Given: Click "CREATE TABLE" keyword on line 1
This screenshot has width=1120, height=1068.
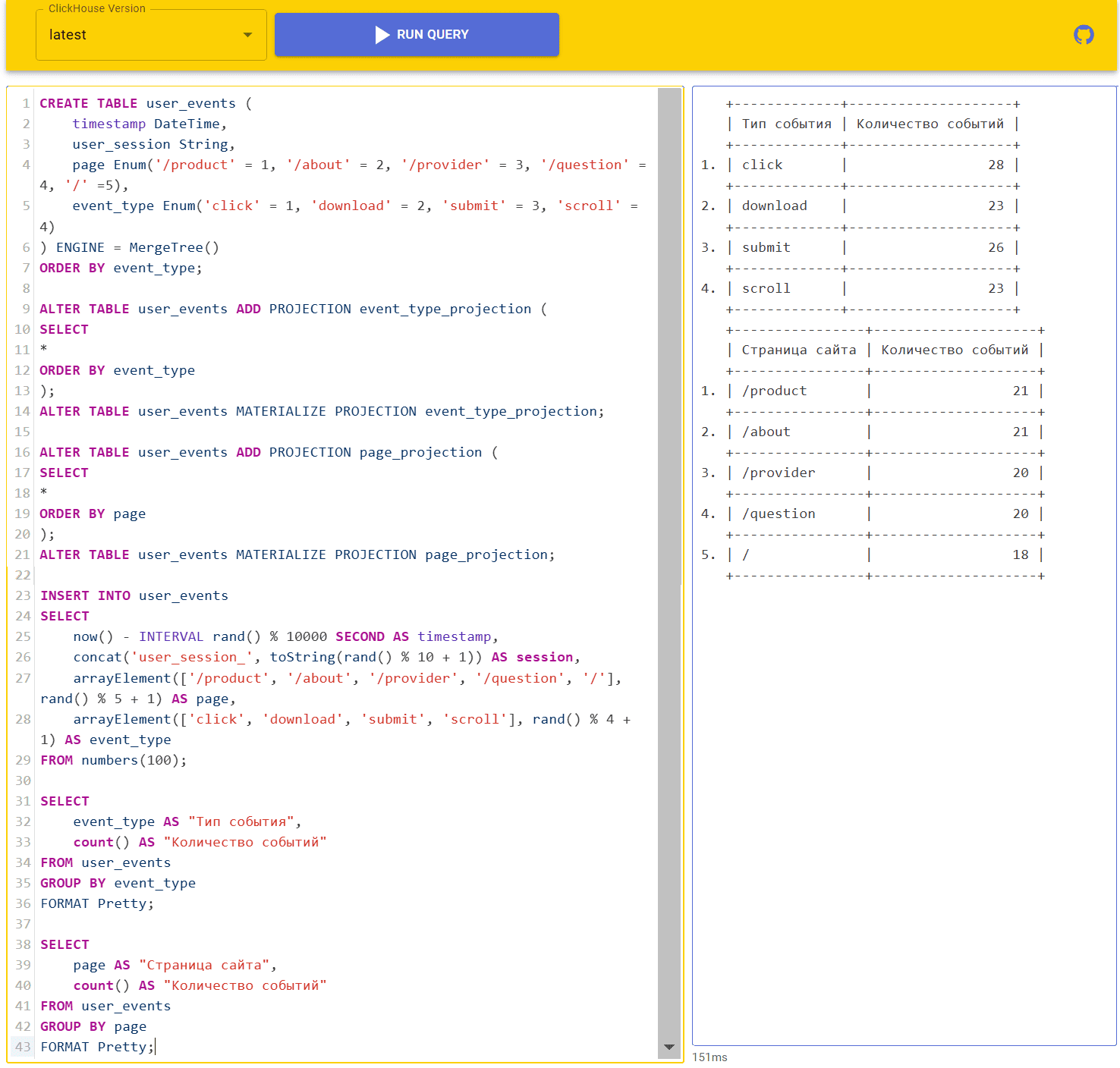Looking at the screenshot, I should tap(88, 103).
